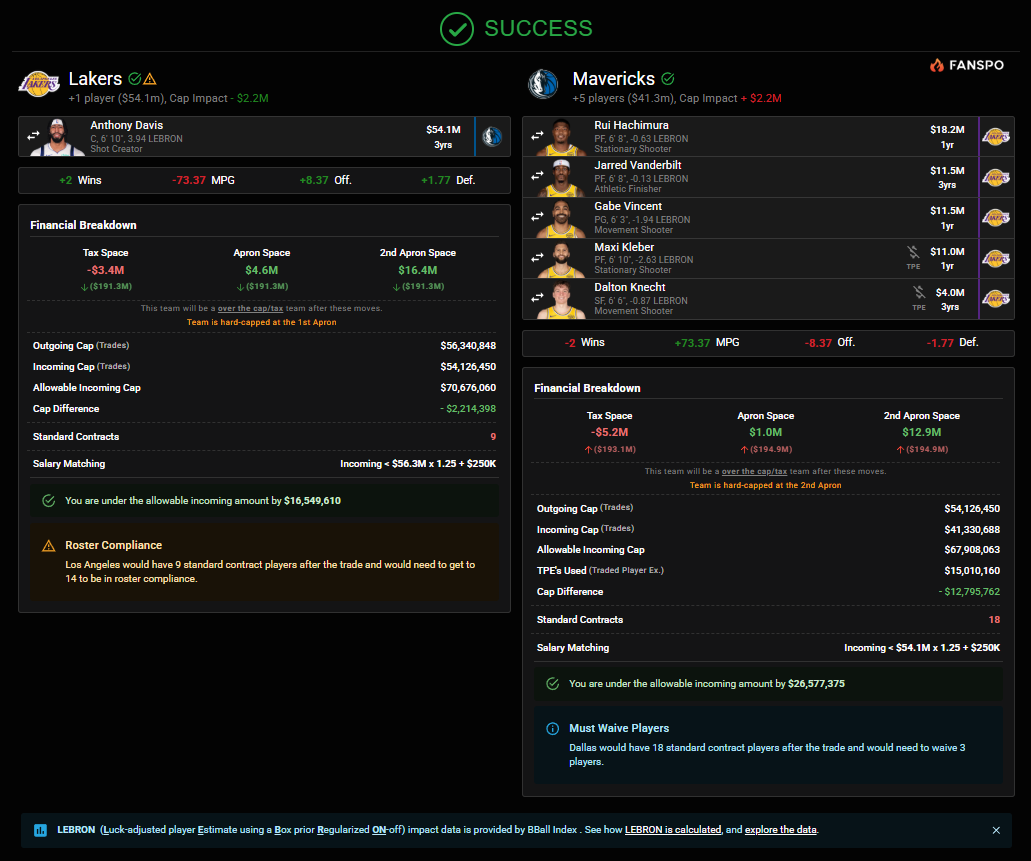
Task: Click Lakers 'over the cap/tax' link
Action: tap(251, 308)
